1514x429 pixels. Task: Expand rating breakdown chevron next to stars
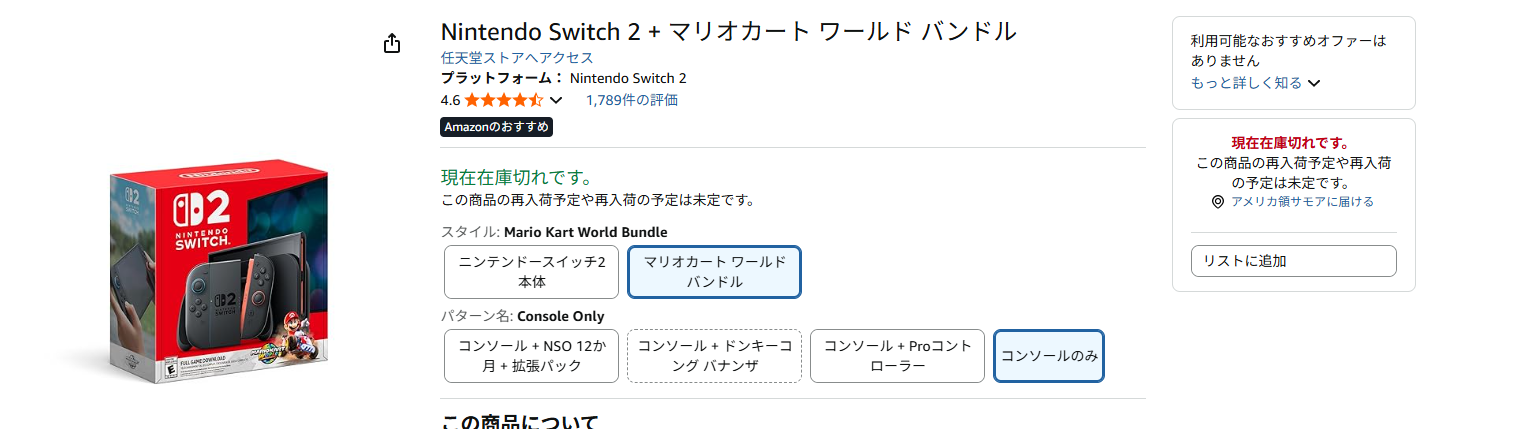[557, 100]
